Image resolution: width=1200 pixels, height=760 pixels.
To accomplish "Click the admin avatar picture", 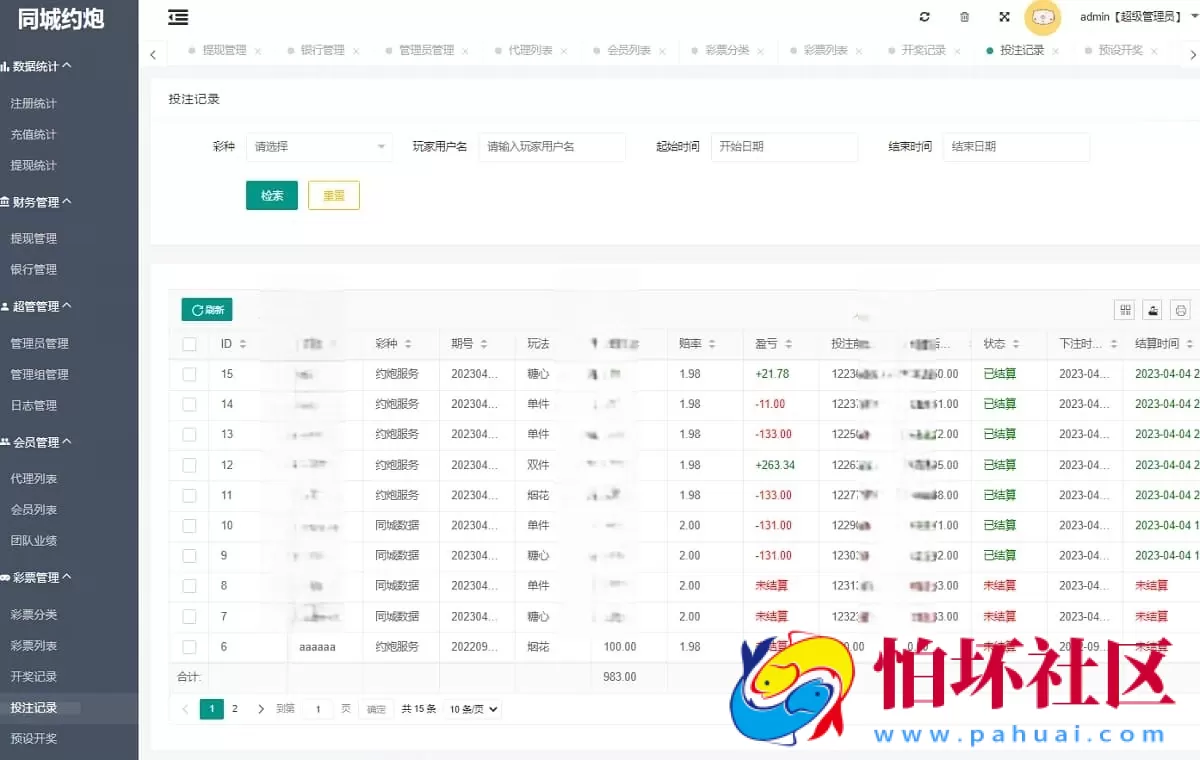I will click(1043, 17).
